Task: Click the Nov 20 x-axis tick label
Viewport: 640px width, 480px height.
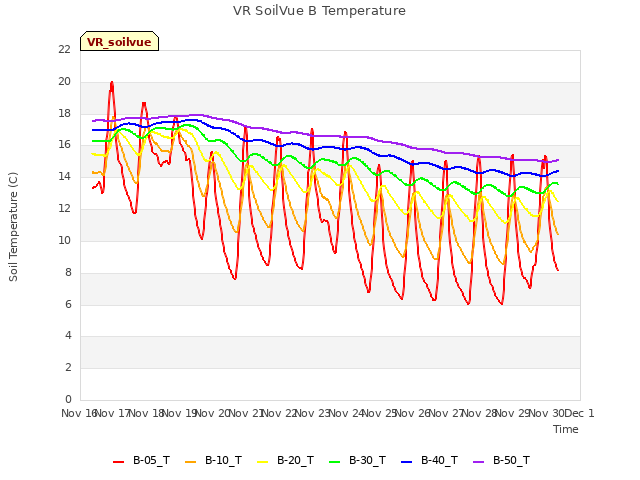Action: pyautogui.click(x=213, y=413)
